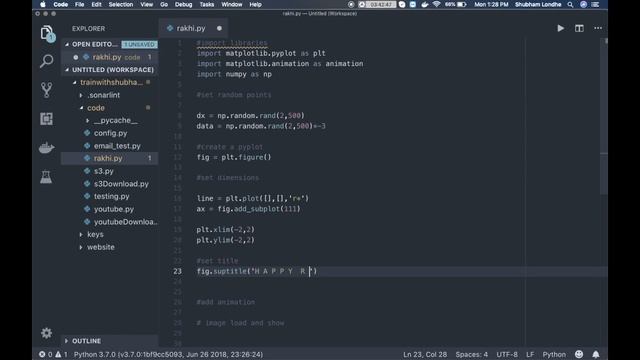
Task: Open the Debug menu
Action: (x=183, y=4)
